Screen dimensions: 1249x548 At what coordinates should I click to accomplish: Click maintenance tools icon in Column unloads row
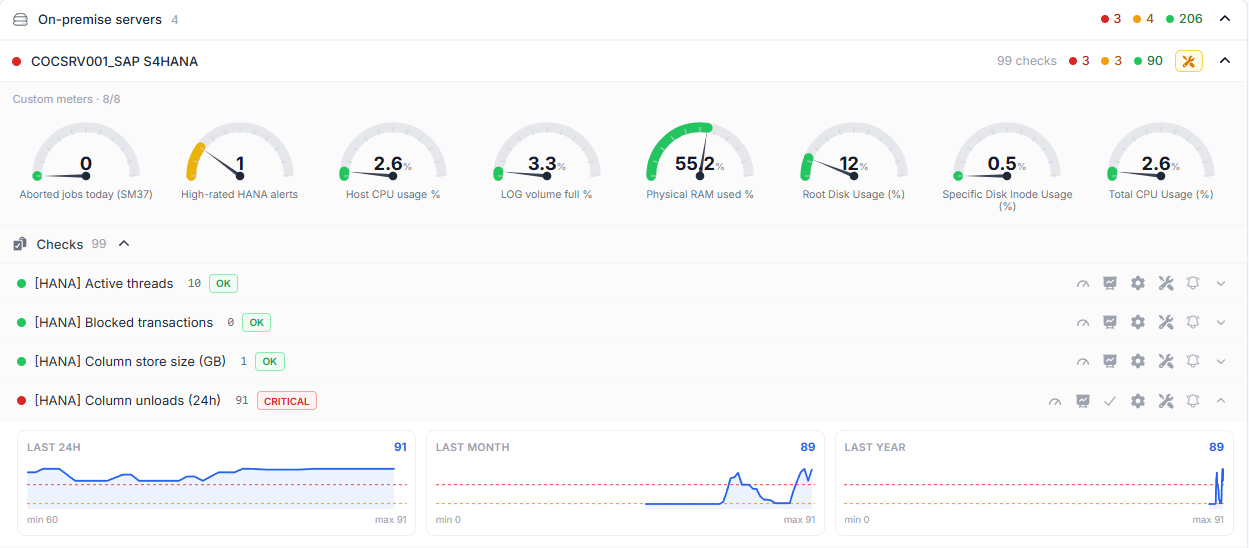pos(1165,401)
